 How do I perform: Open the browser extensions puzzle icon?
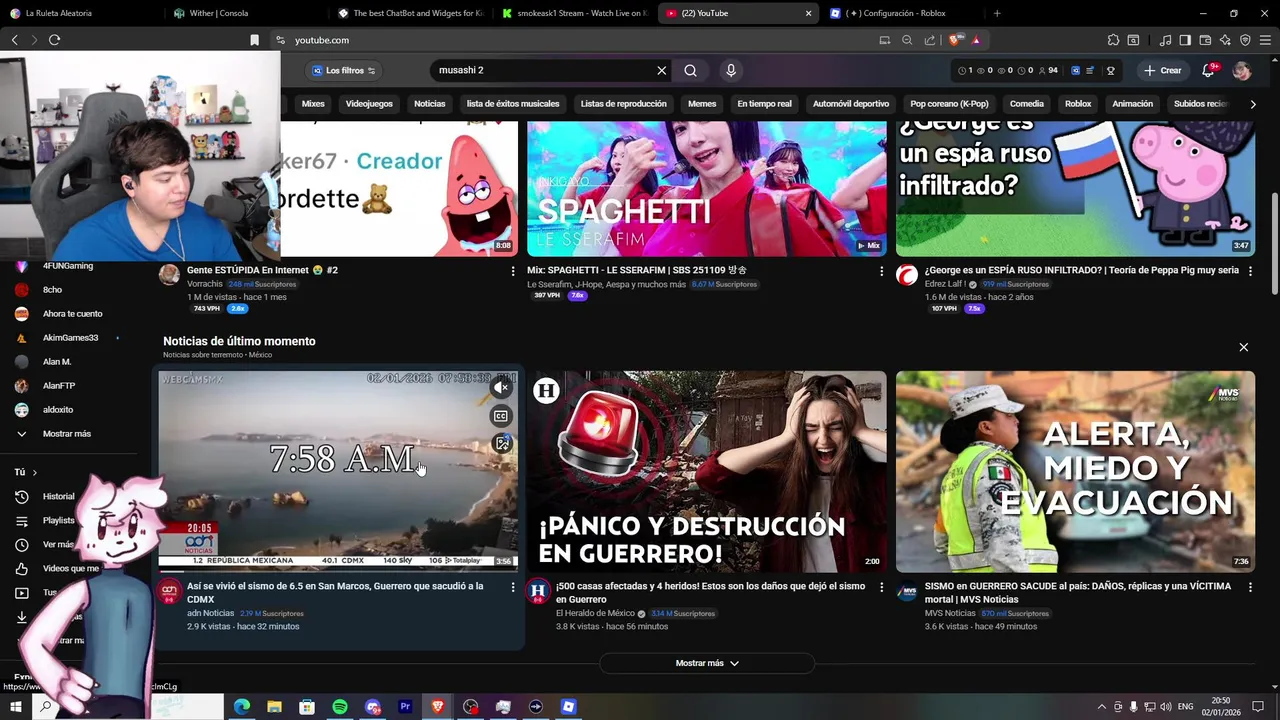(1113, 40)
